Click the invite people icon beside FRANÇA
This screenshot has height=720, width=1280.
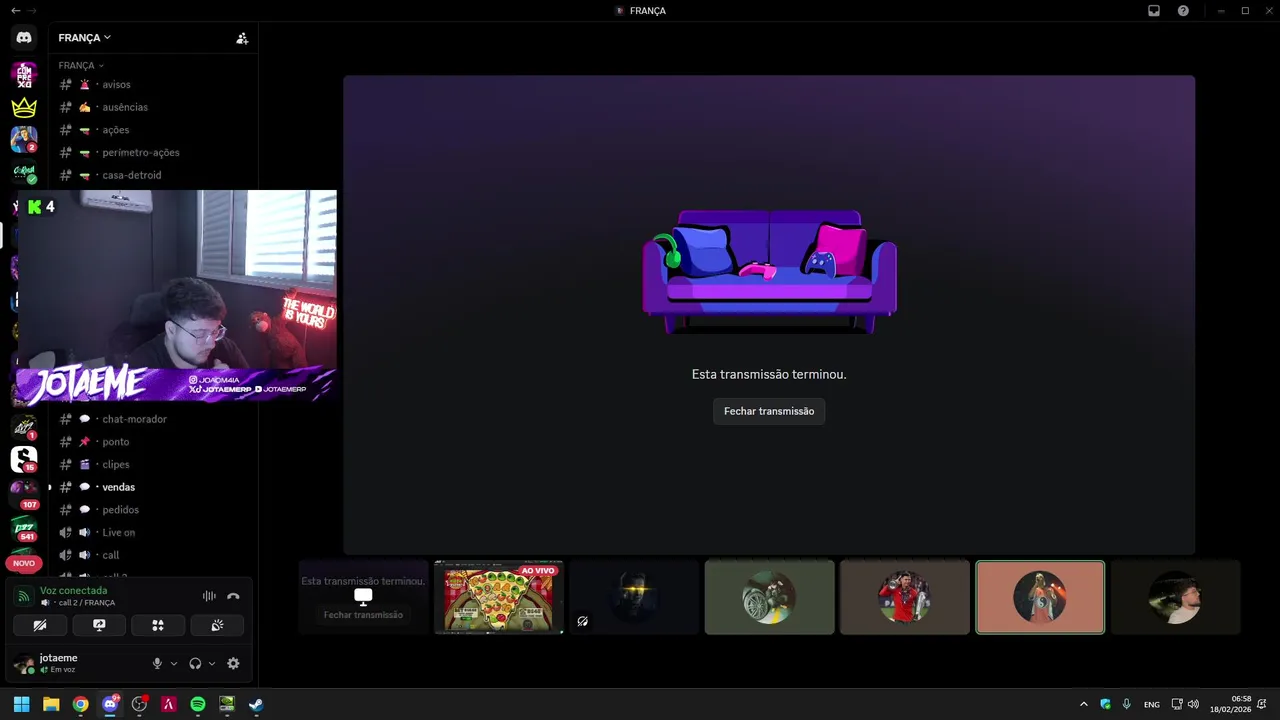coord(242,38)
